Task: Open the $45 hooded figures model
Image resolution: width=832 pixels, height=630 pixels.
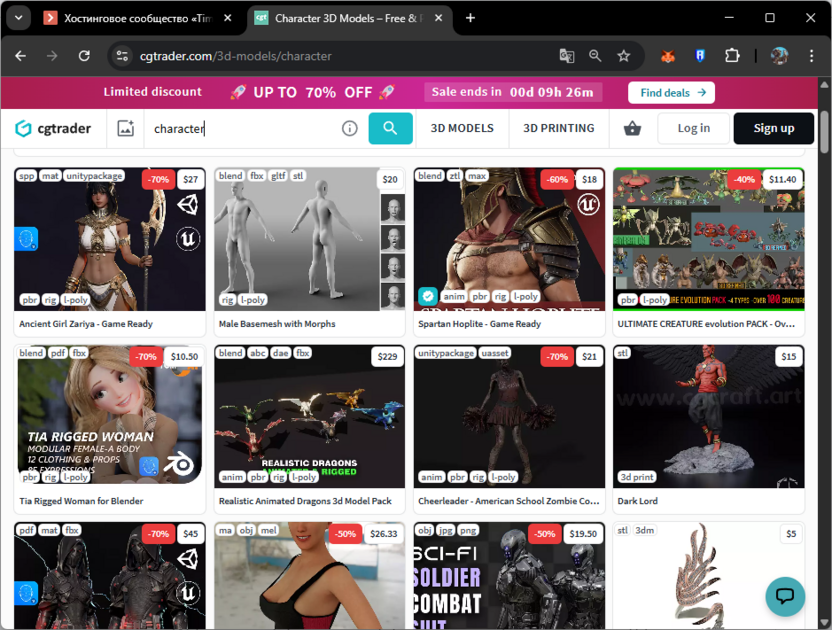Action: click(110, 576)
